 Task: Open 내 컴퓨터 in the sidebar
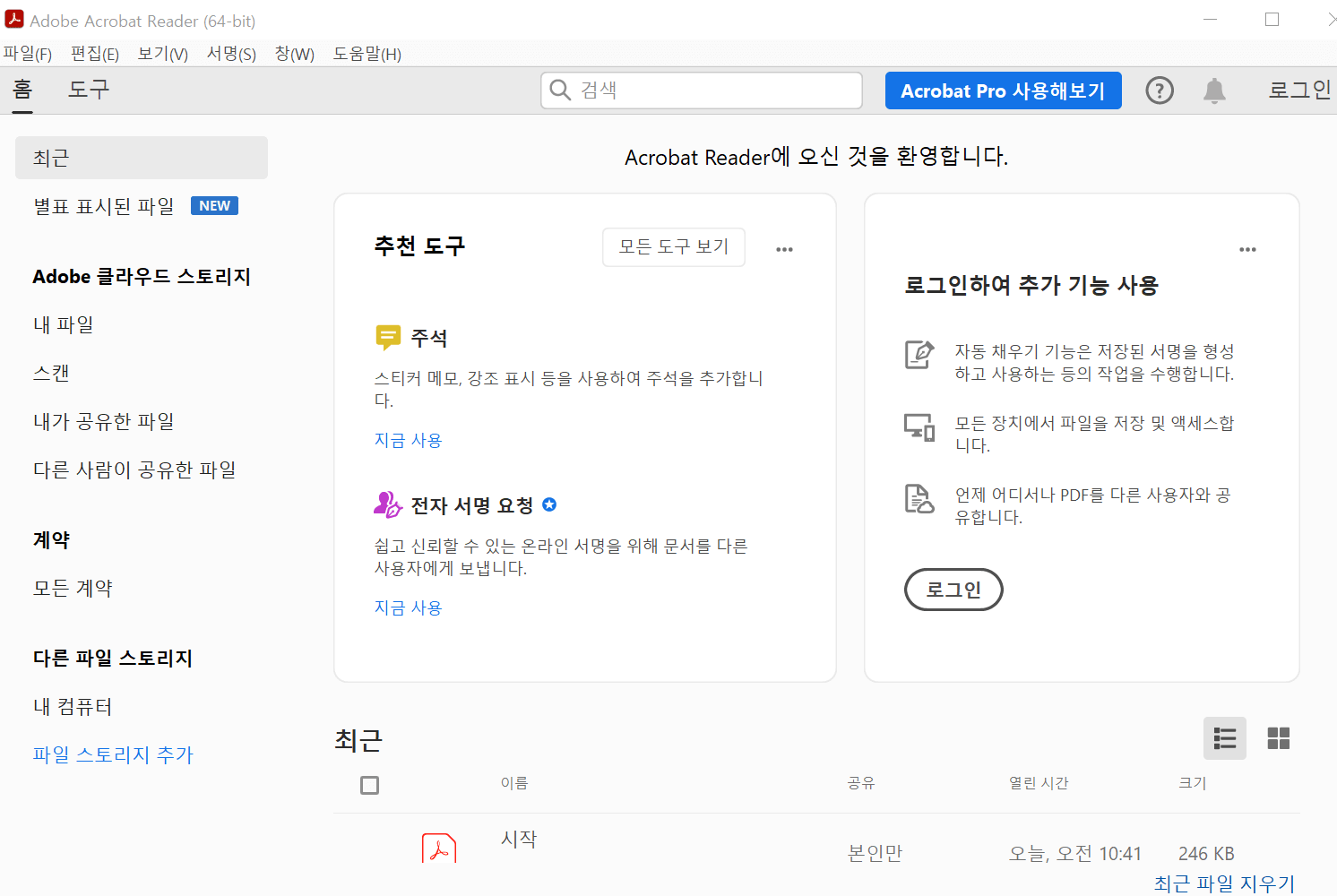(73, 706)
